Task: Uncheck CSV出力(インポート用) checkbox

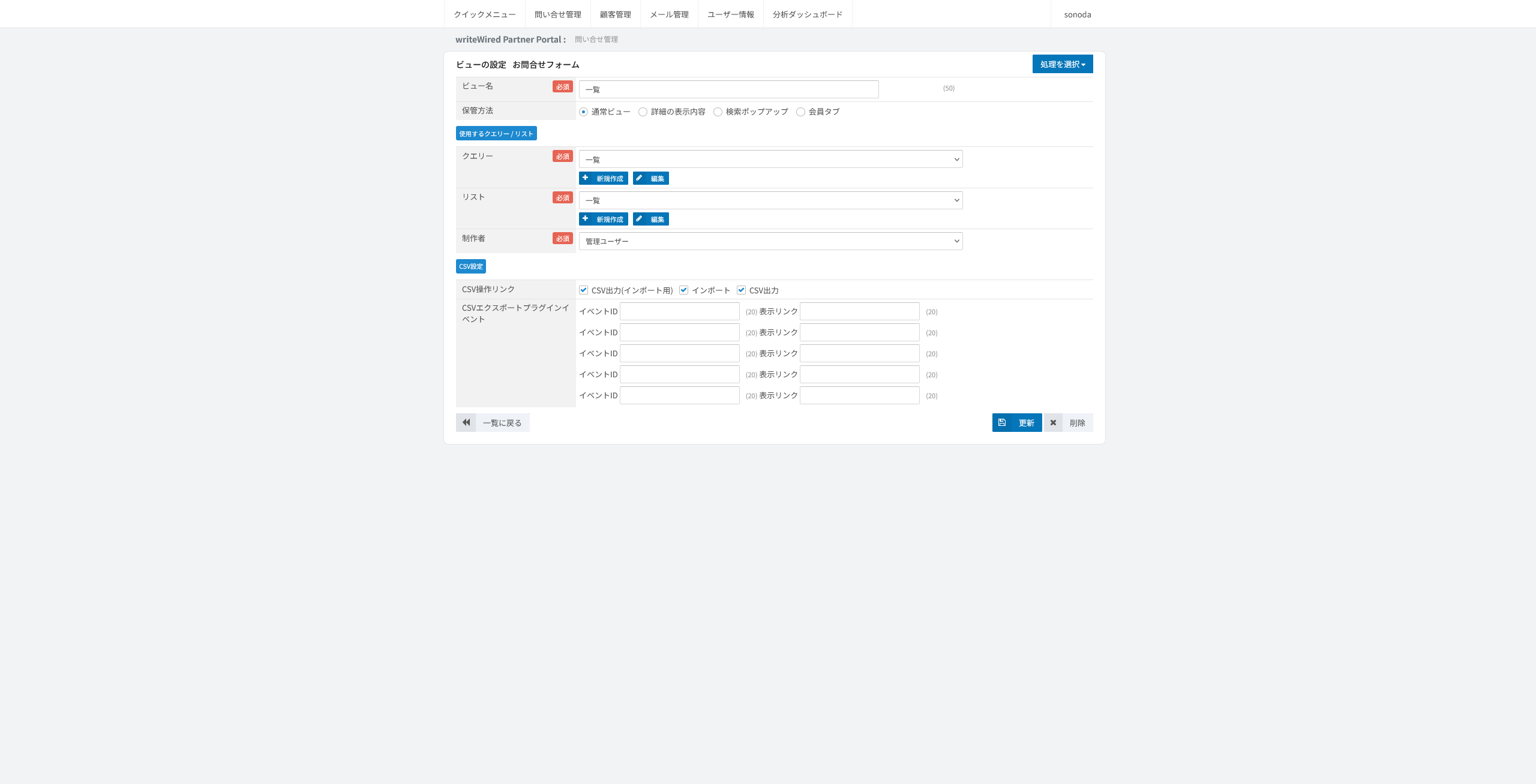Action: click(583, 290)
